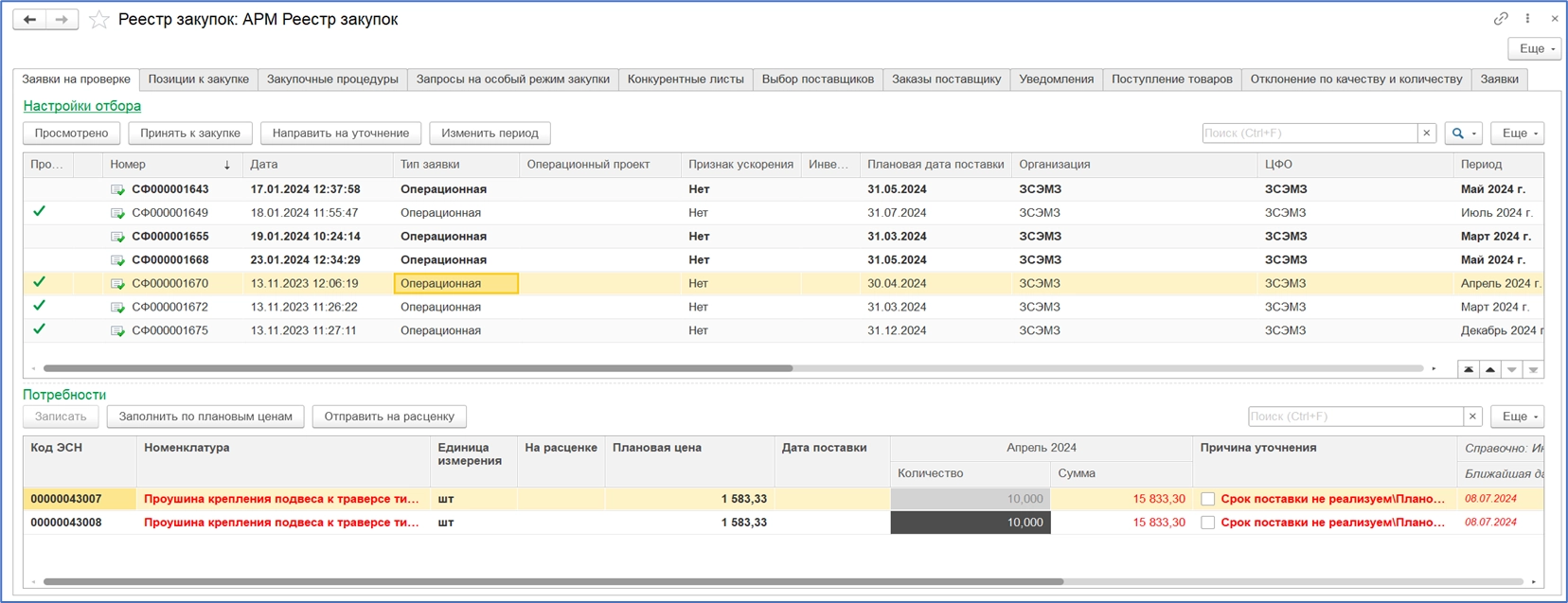The image size is (1568, 603).
Task: Open Еще dropdown in Потребности section
Action: pos(1517,417)
